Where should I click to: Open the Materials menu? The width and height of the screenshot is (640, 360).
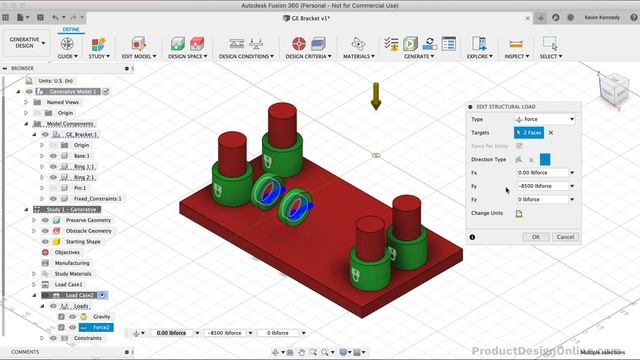point(358,56)
